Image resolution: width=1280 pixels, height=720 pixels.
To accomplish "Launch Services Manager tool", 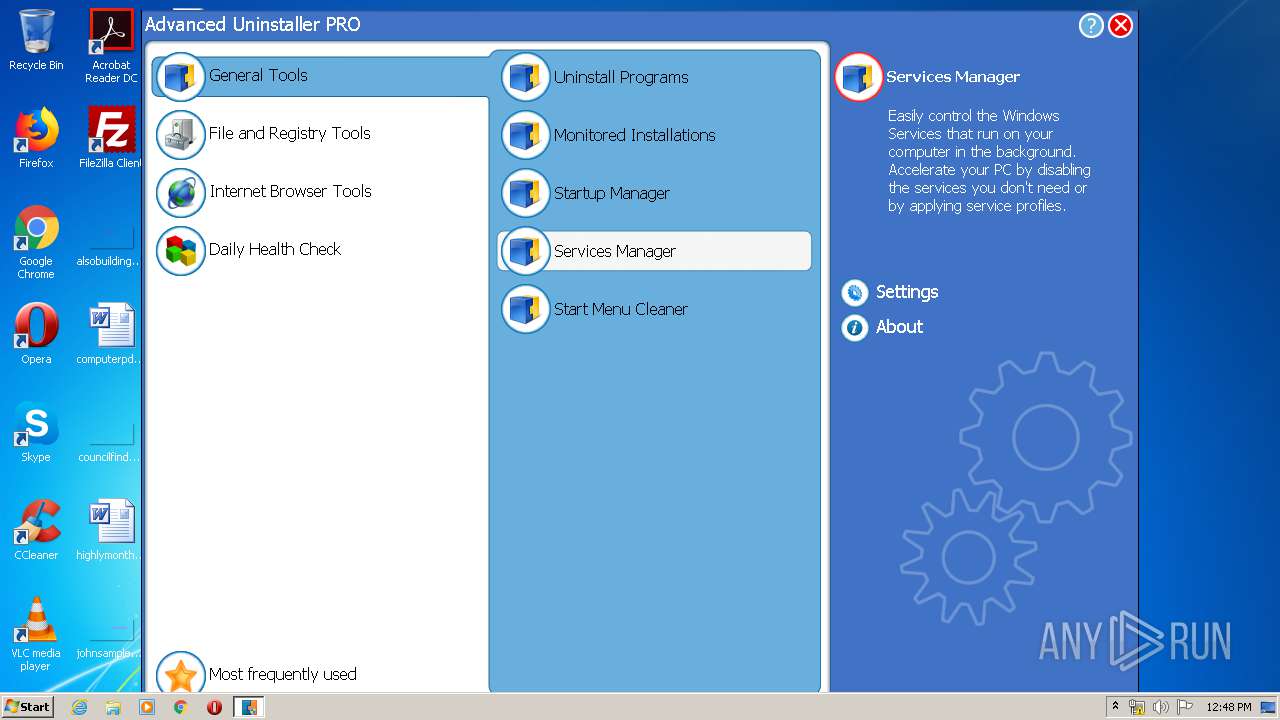I will coord(654,251).
